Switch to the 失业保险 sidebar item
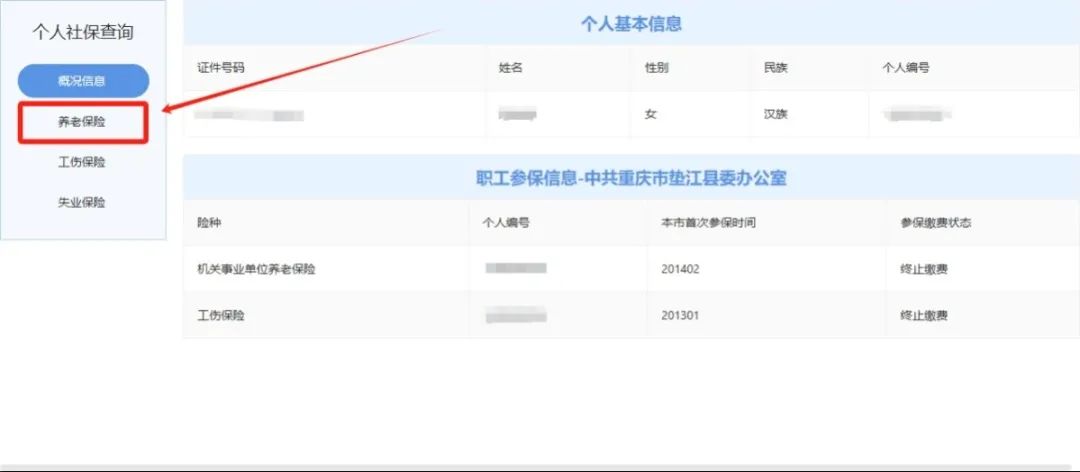 (82, 202)
